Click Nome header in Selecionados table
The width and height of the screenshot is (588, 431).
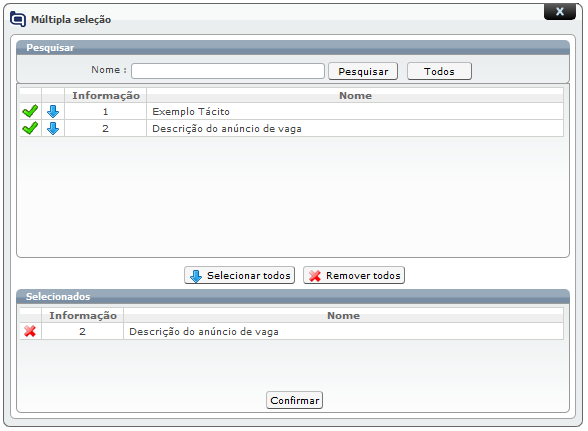coord(344,315)
